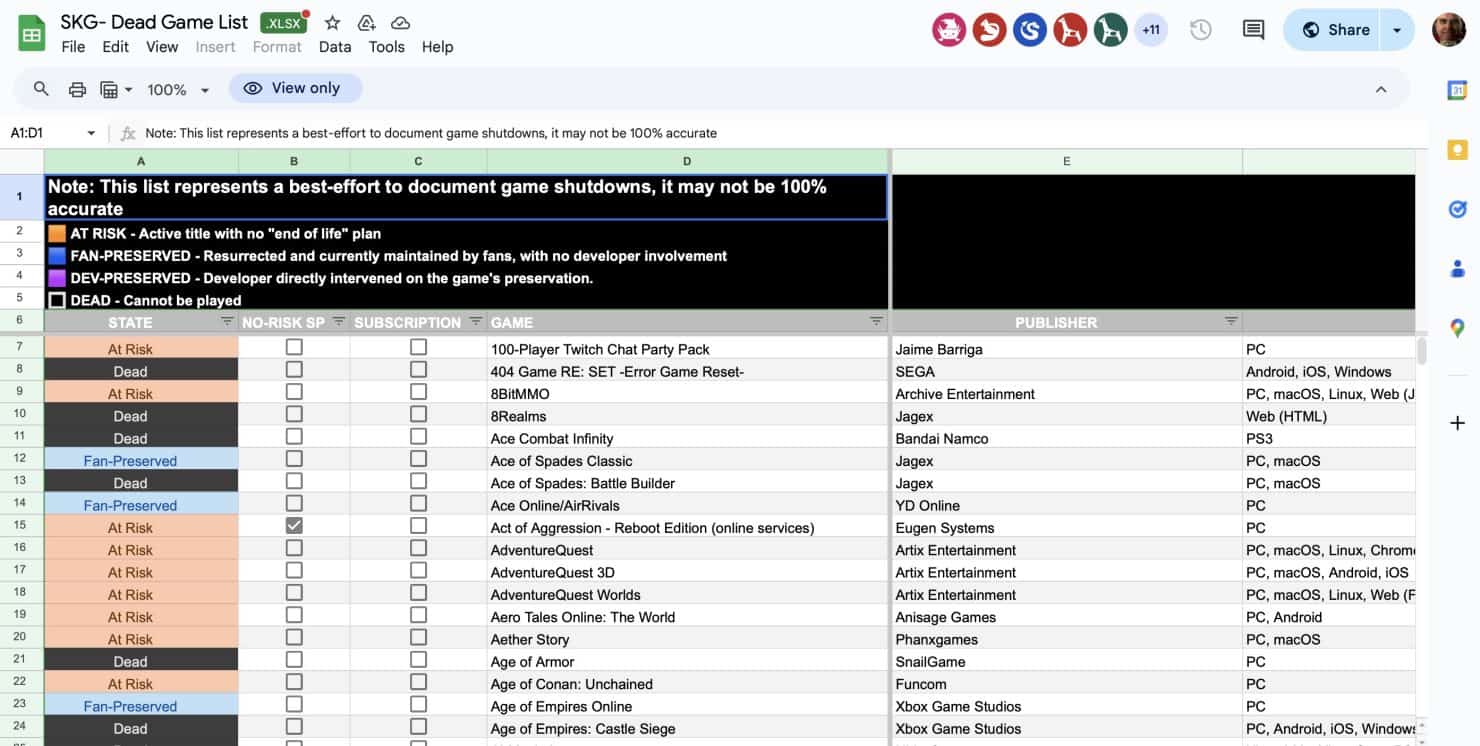Image resolution: width=1480 pixels, height=746 pixels.
Task: Toggle NO-RISK SP checkbox for Age of Empires Online
Action: pos(294,705)
